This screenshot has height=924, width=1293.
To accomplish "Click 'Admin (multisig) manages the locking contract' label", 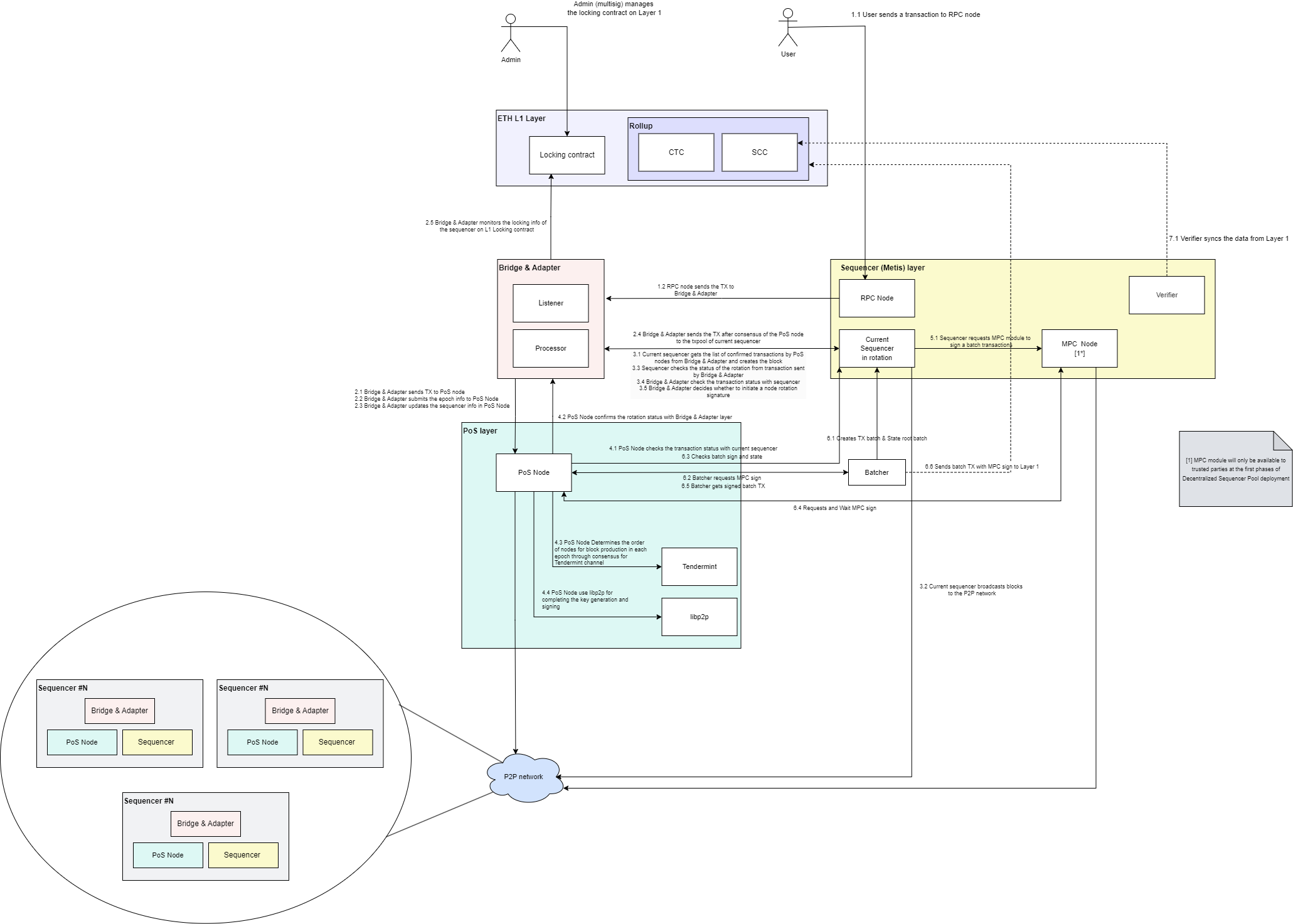I will 614,8.
